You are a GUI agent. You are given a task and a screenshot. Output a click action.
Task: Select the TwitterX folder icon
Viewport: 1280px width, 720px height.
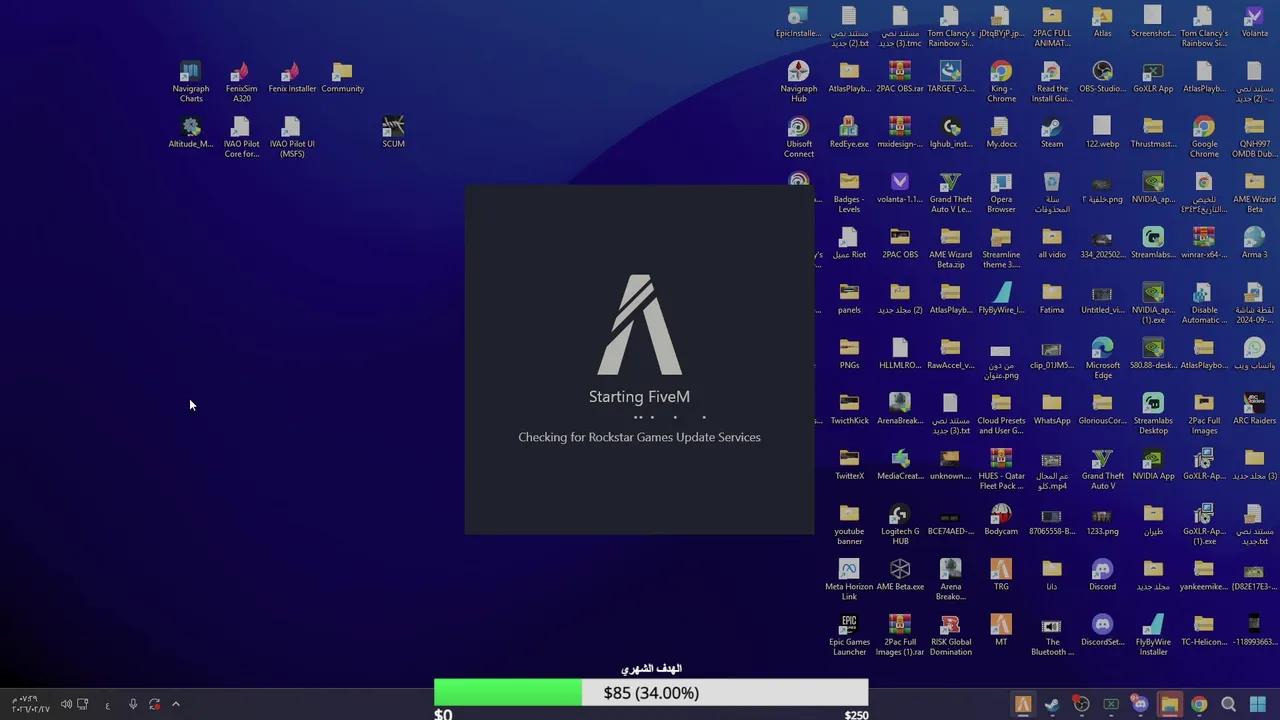click(x=849, y=464)
